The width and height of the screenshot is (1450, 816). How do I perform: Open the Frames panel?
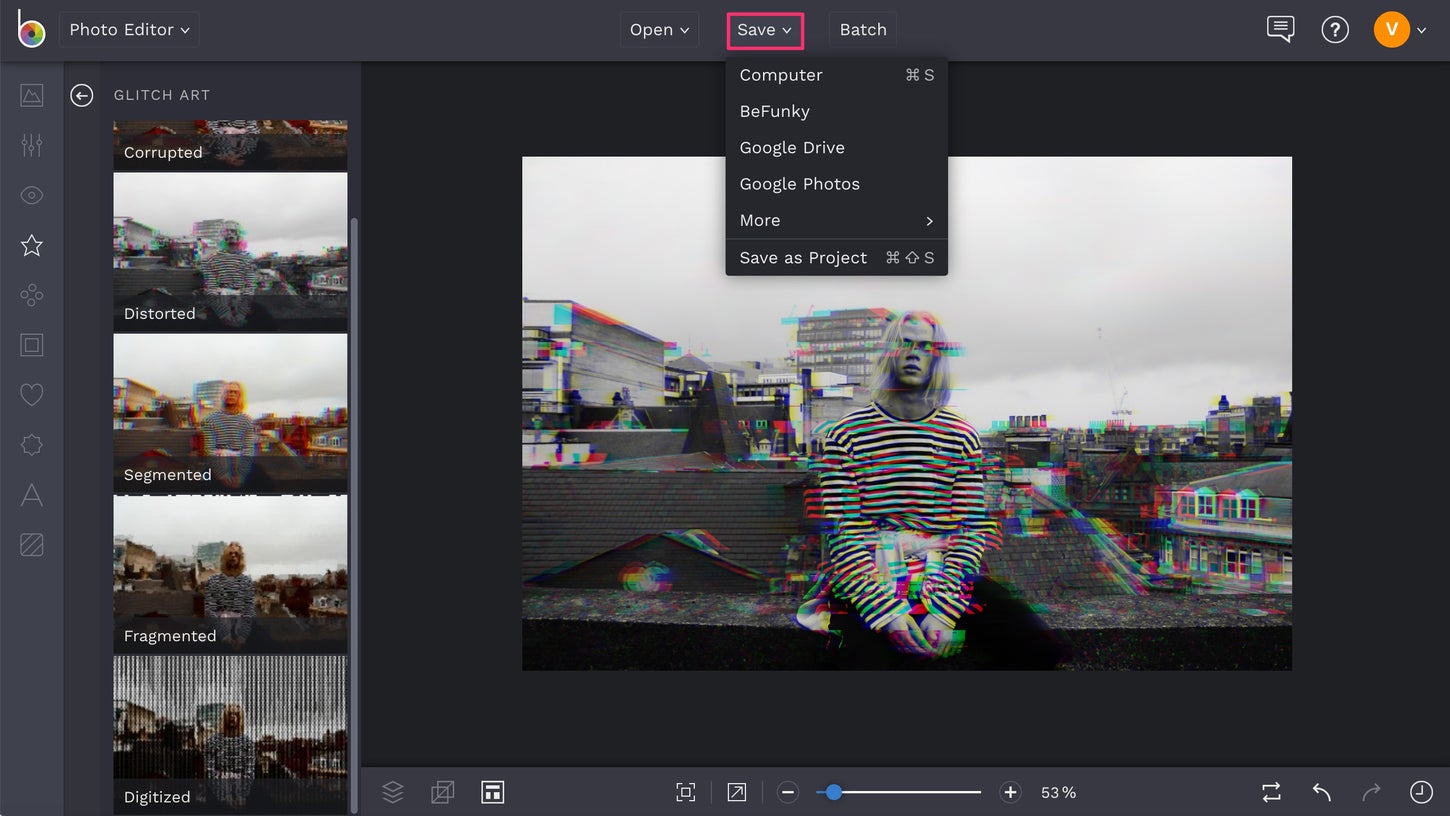(x=31, y=345)
